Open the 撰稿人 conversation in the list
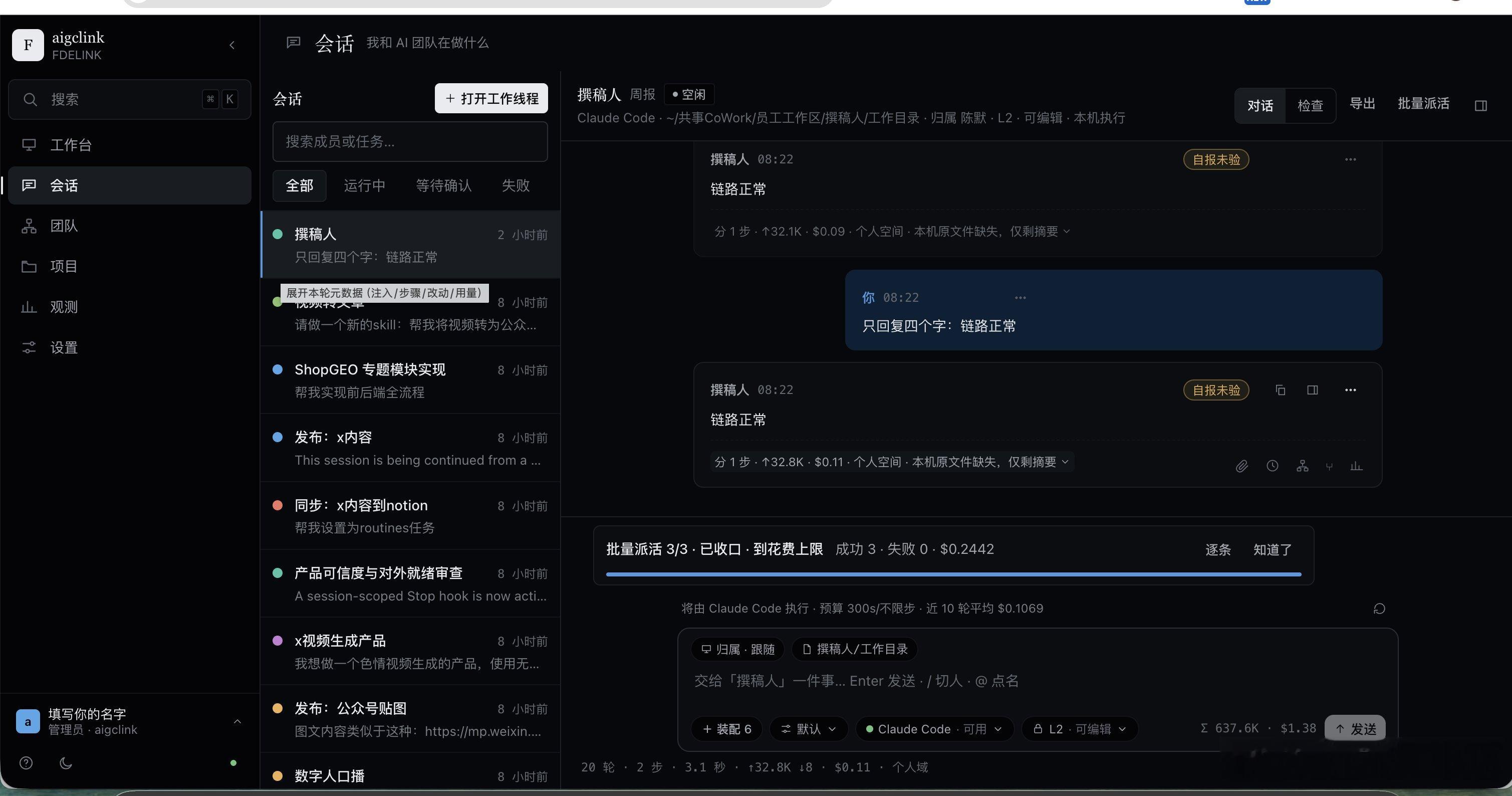The height and width of the screenshot is (796, 1512). pyautogui.click(x=410, y=245)
